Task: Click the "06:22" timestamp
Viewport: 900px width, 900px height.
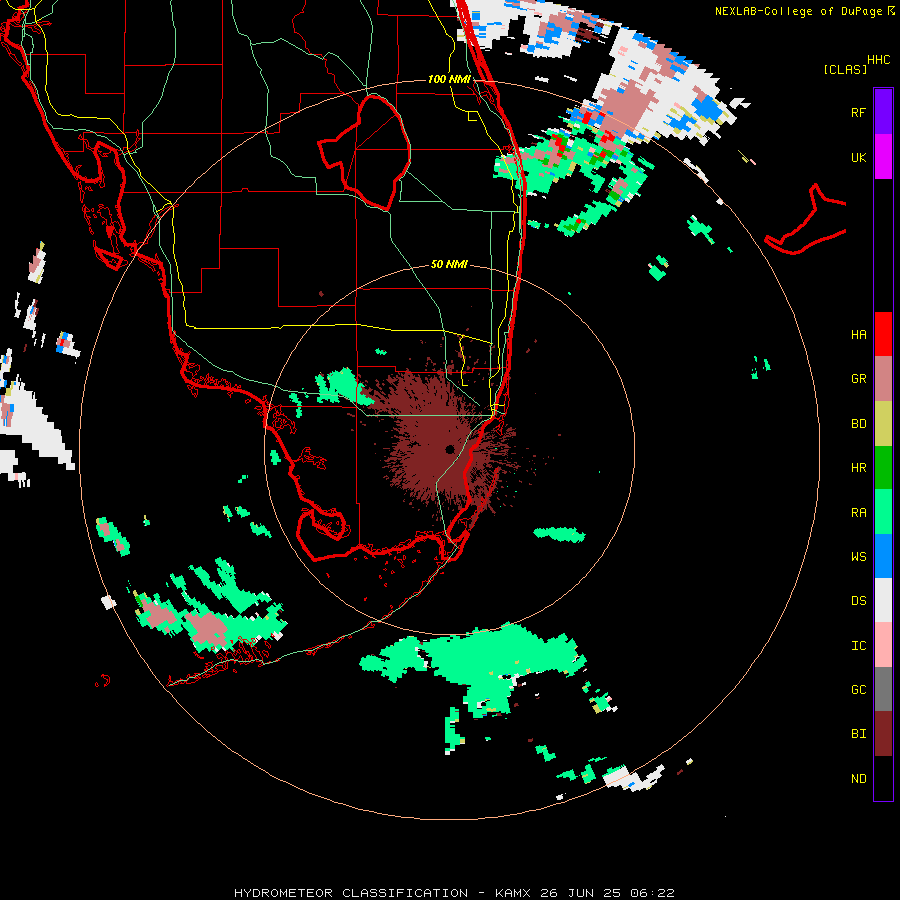Action: tap(651, 893)
